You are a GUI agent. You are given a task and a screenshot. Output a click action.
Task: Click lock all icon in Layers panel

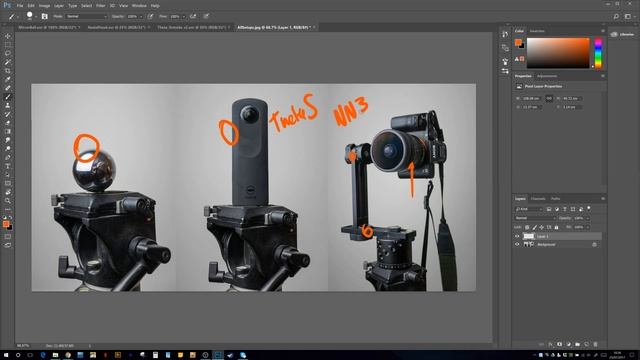pos(556,227)
